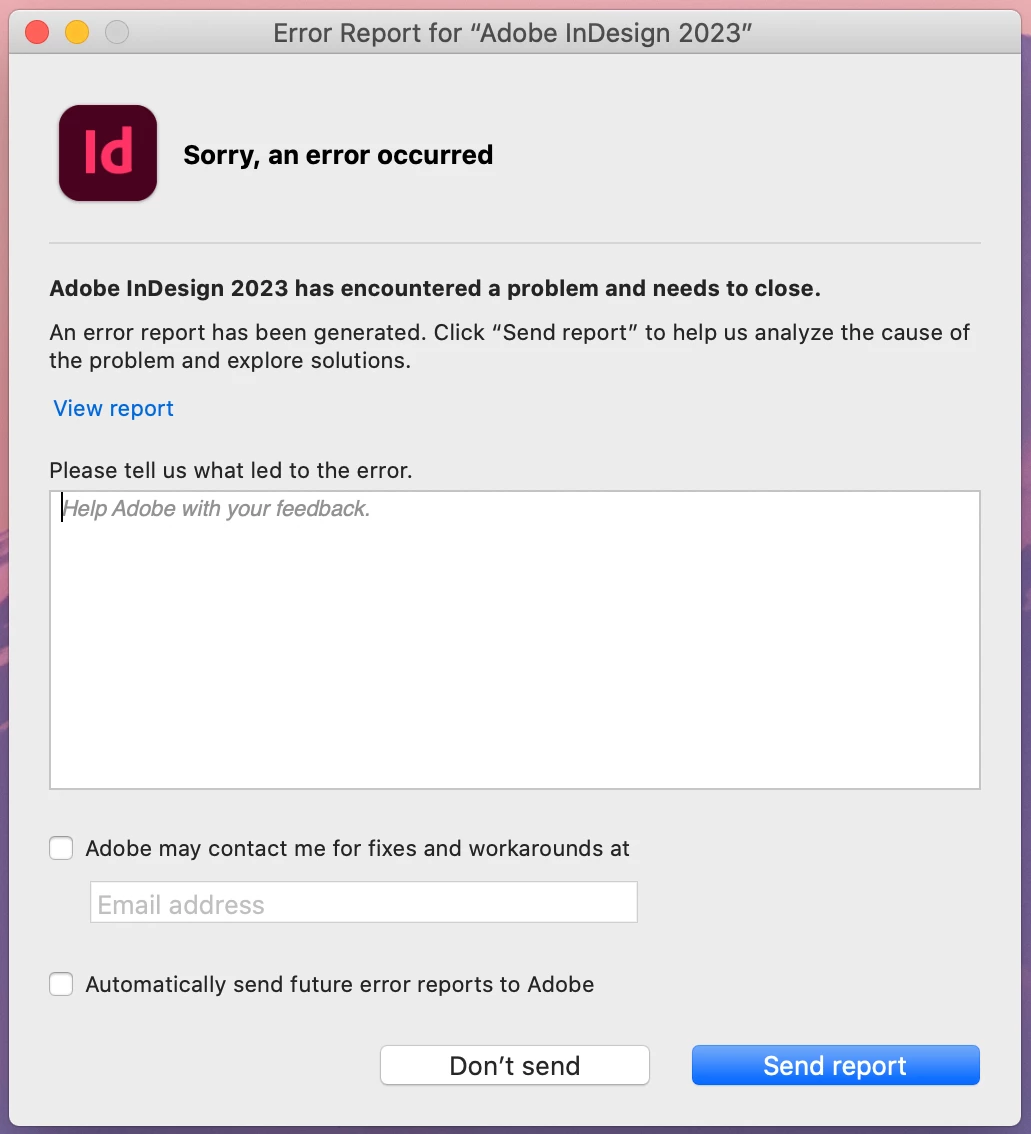Close the error report window with red button
This screenshot has height=1134, width=1031.
click(x=37, y=33)
